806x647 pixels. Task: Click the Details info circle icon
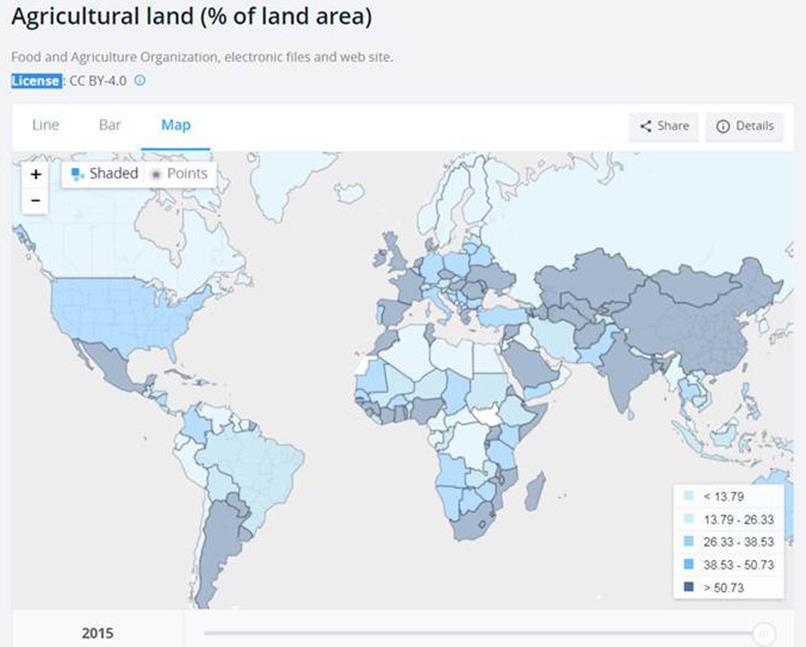pos(723,126)
